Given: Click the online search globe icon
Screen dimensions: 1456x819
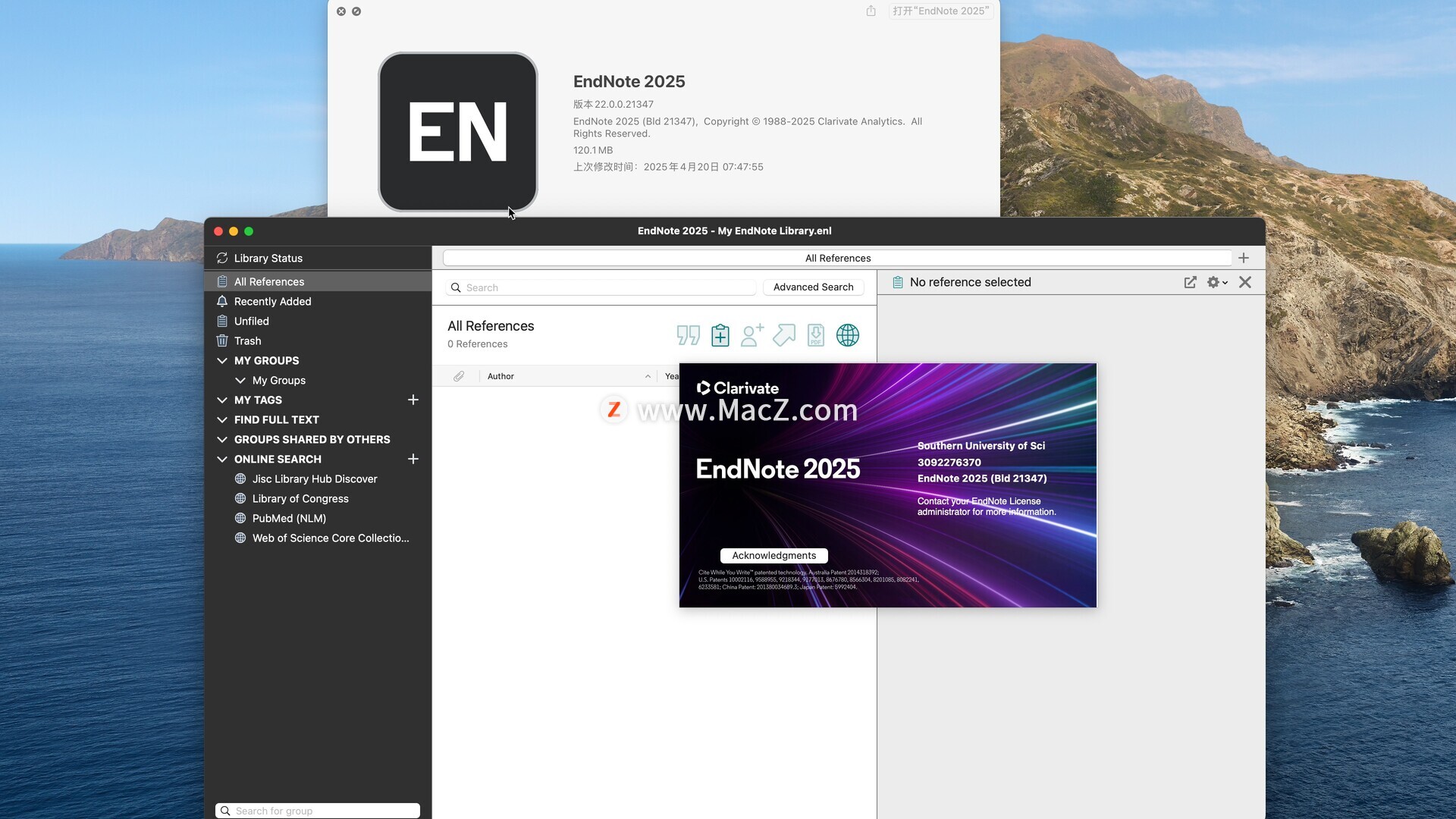Looking at the screenshot, I should (x=848, y=335).
